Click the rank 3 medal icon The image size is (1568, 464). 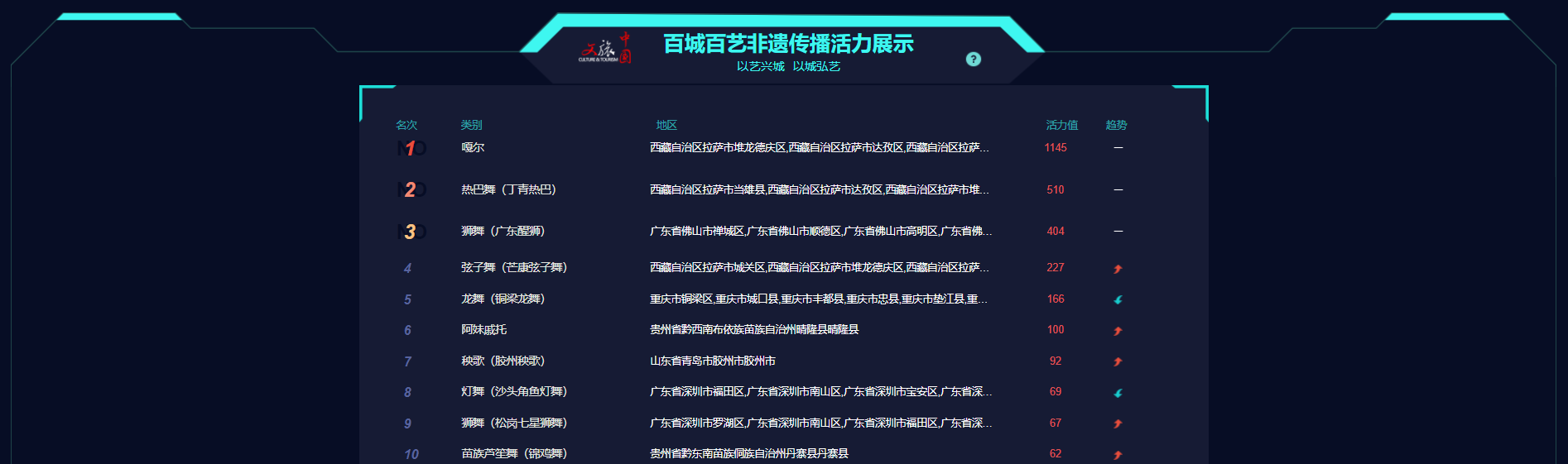pos(411,232)
